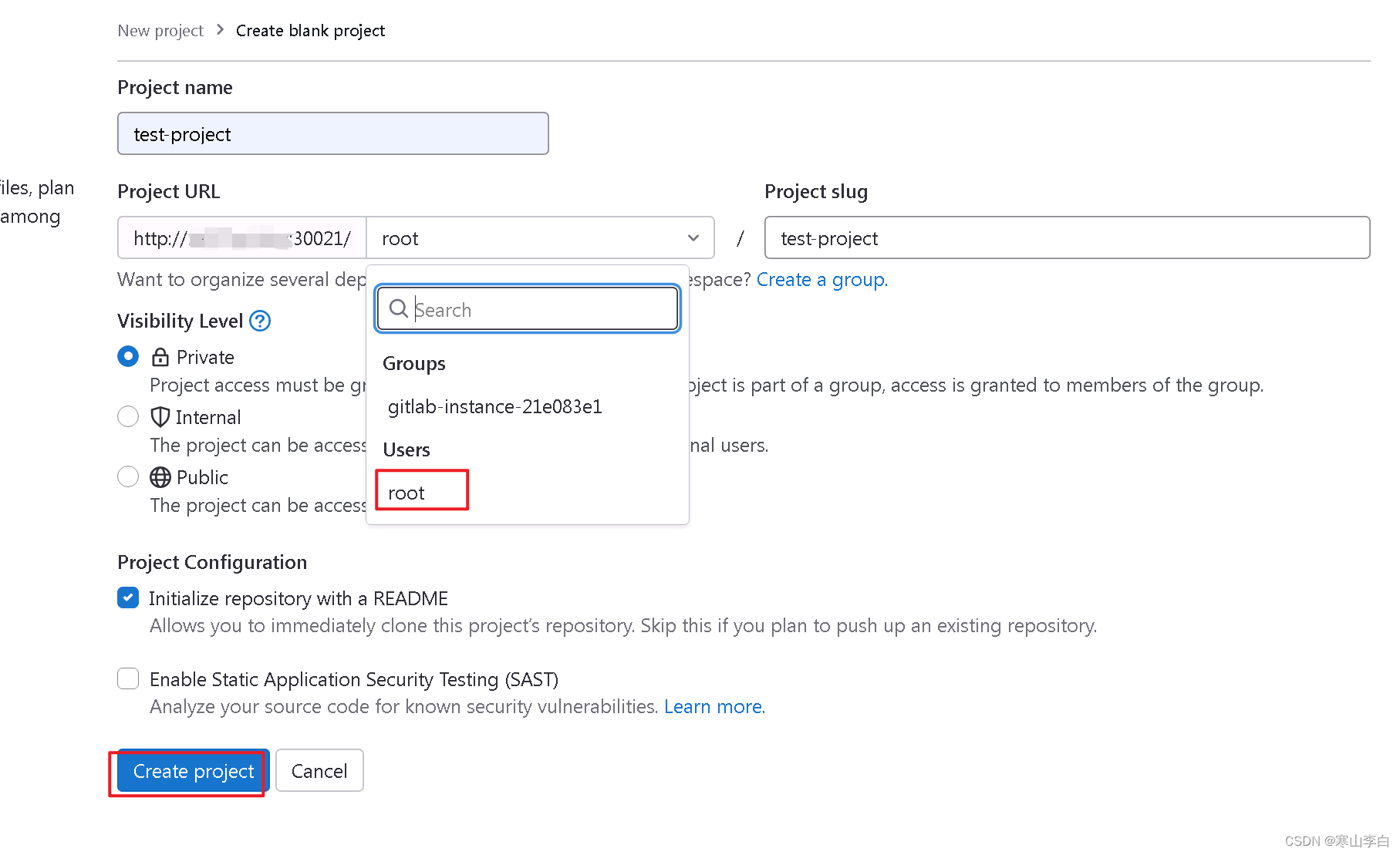Click the Create project button
This screenshot has width=1400, height=855.
point(193,771)
